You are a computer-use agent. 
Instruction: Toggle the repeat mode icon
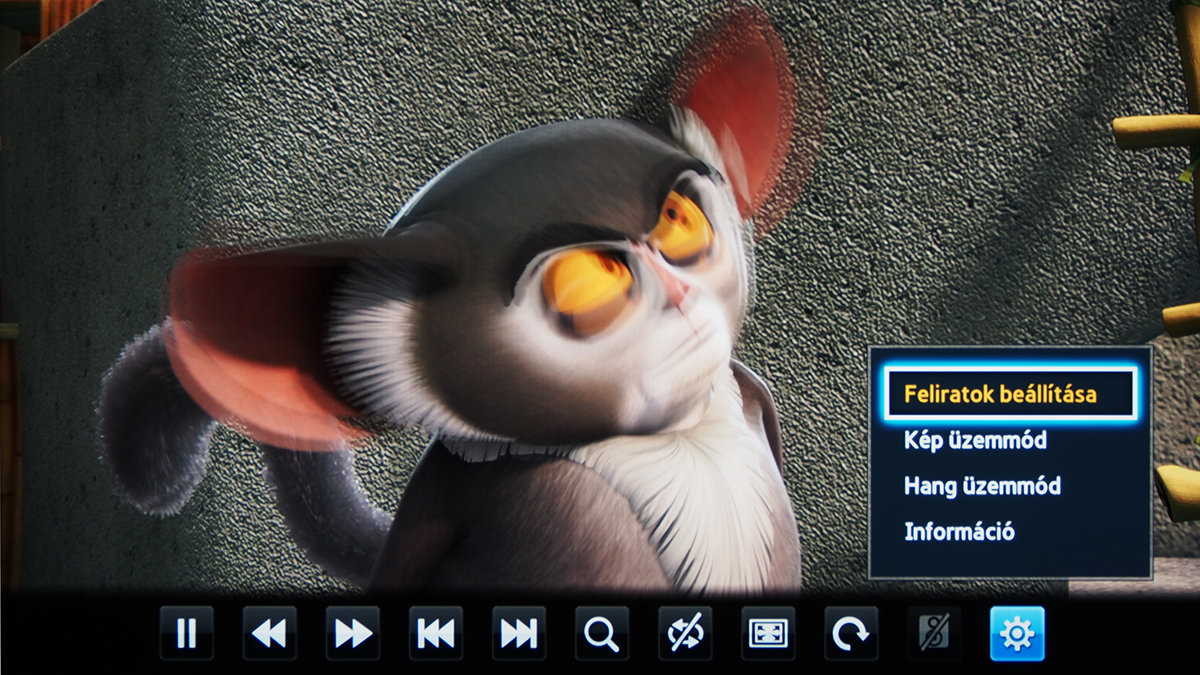pos(685,633)
